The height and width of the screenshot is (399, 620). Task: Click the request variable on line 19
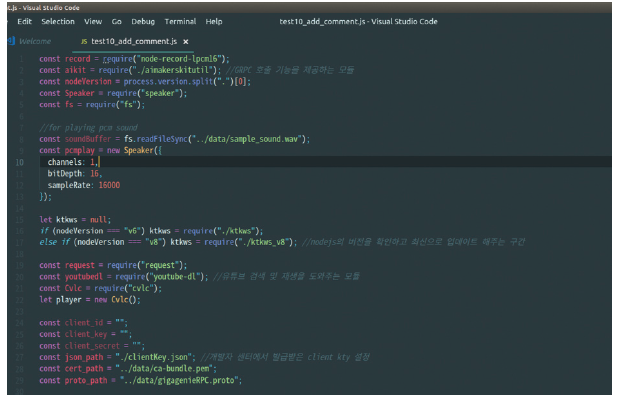click(79, 265)
